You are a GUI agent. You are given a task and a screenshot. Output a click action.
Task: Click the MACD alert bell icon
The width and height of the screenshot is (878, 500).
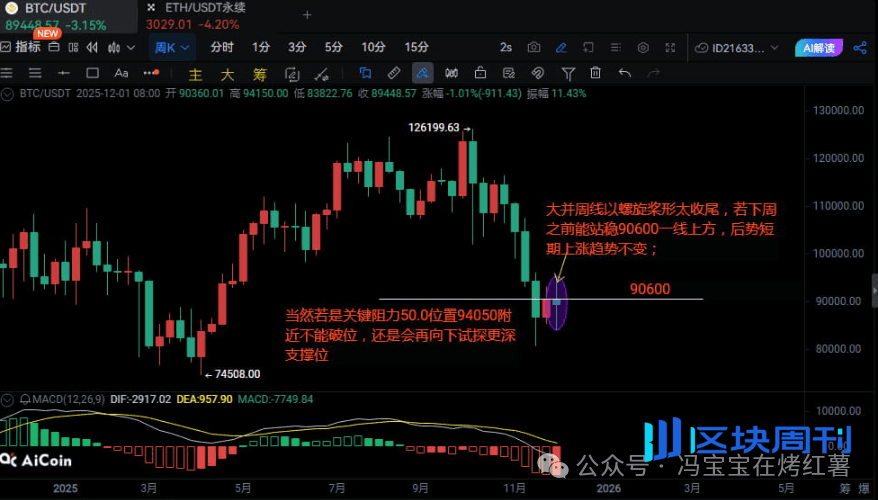pos(25,400)
